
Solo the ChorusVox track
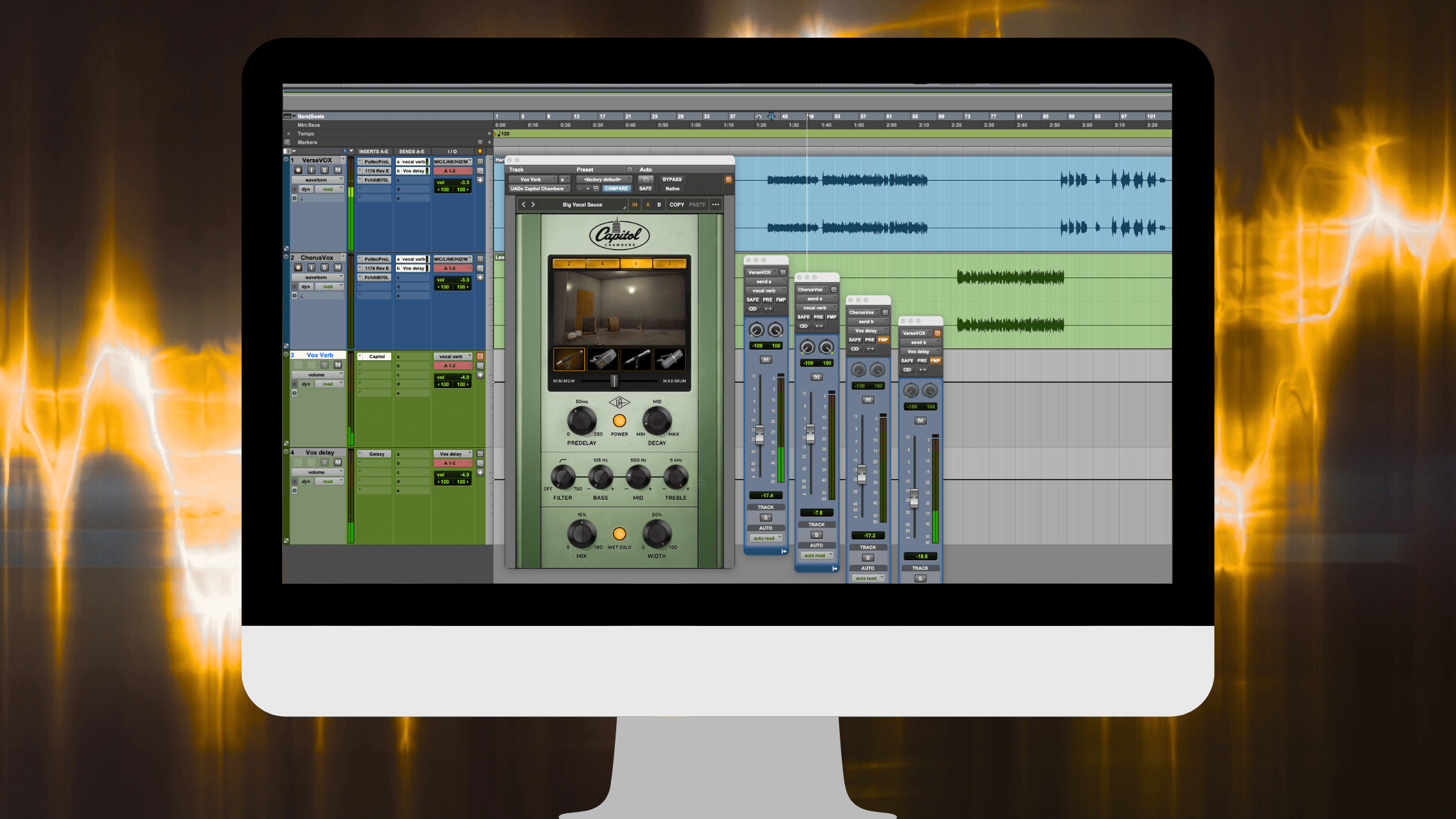click(324, 268)
